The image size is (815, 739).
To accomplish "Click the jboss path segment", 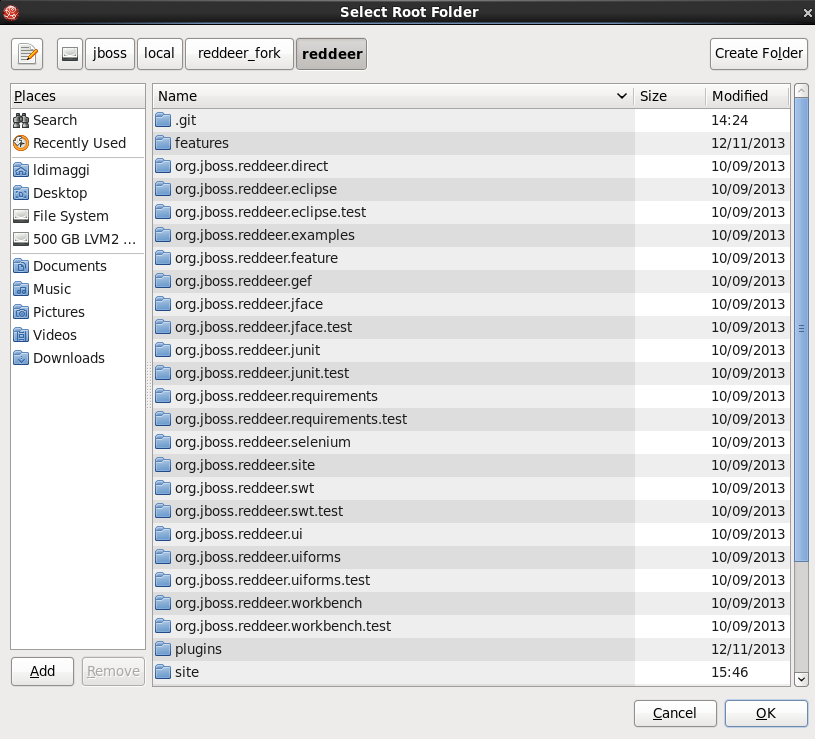I will point(110,54).
